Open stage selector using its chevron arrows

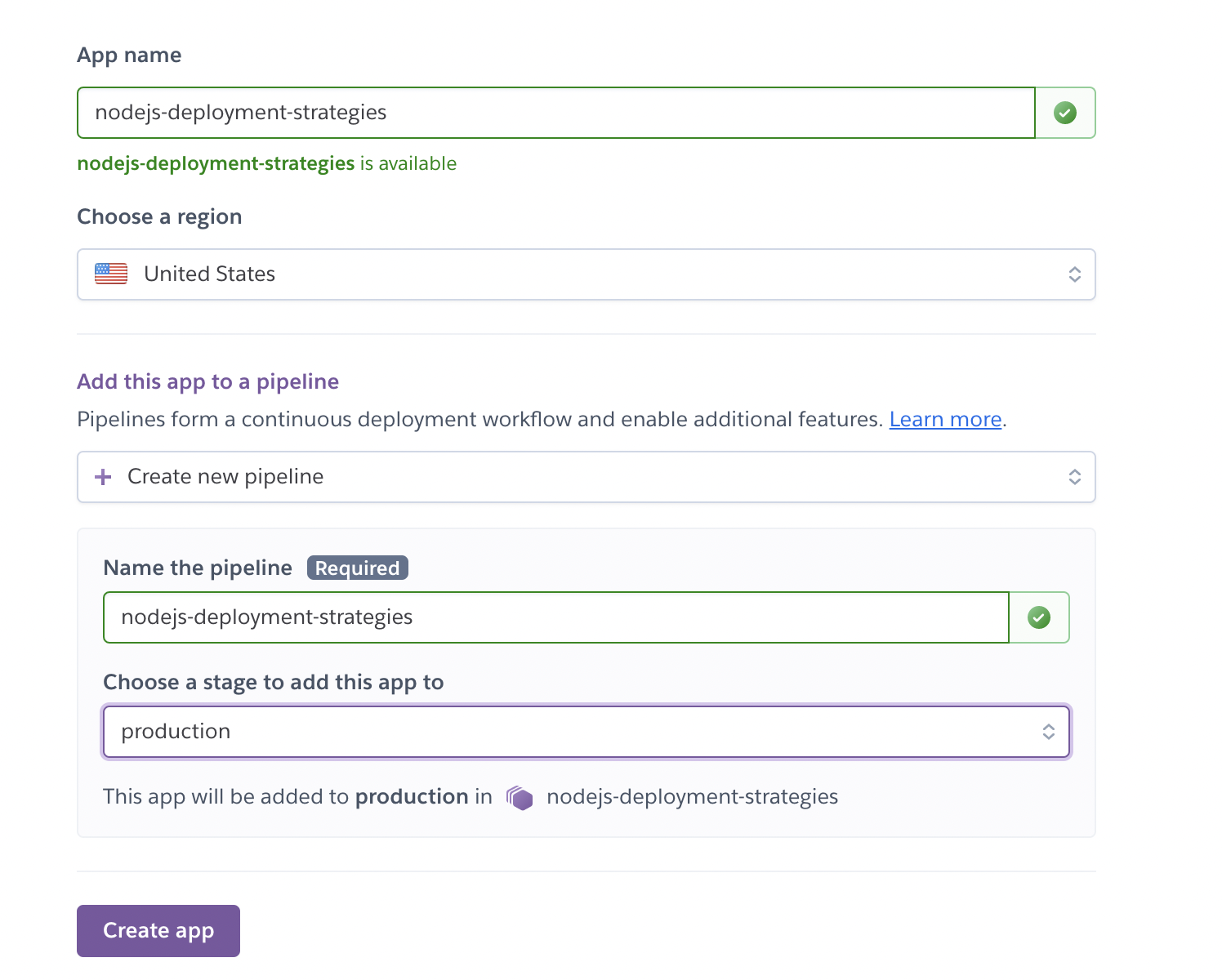pyautogui.click(x=1048, y=732)
